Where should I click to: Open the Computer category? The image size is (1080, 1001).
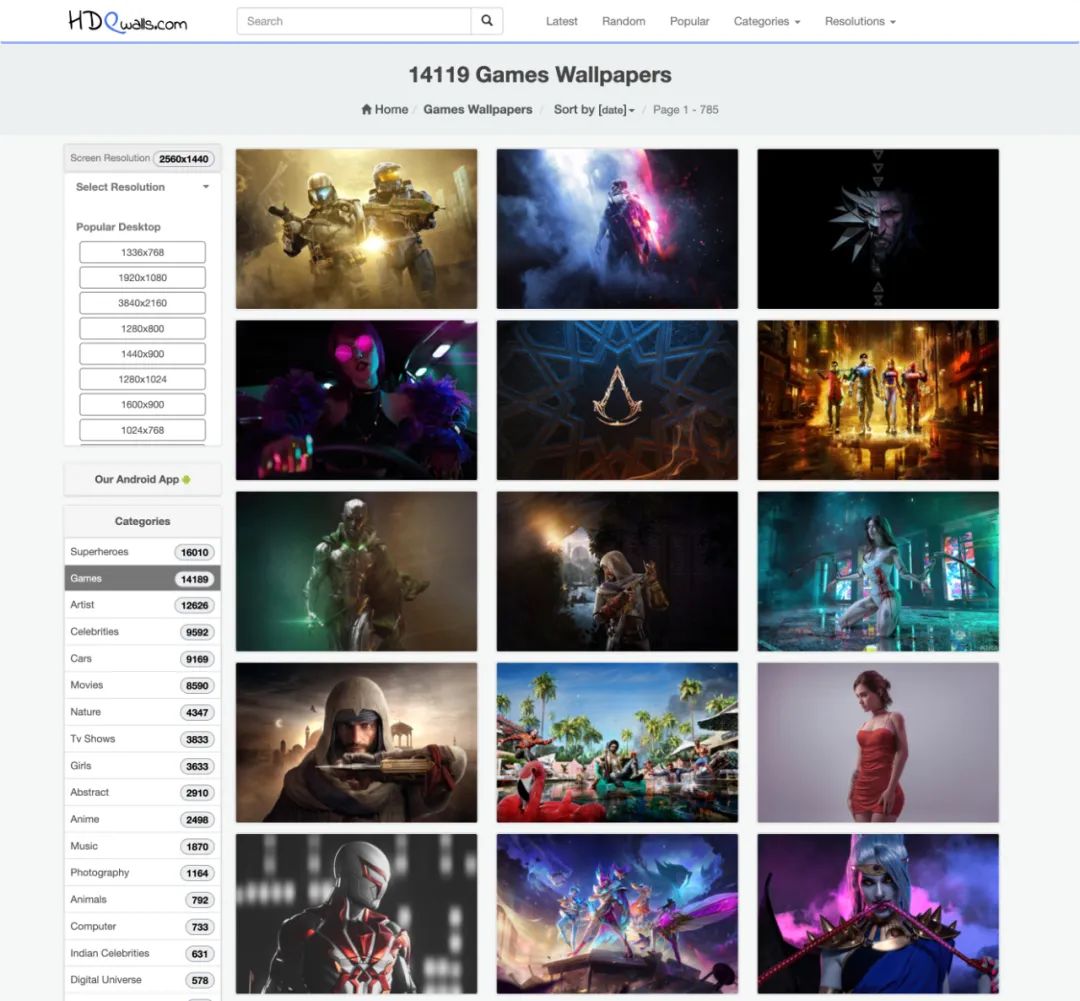143,927
